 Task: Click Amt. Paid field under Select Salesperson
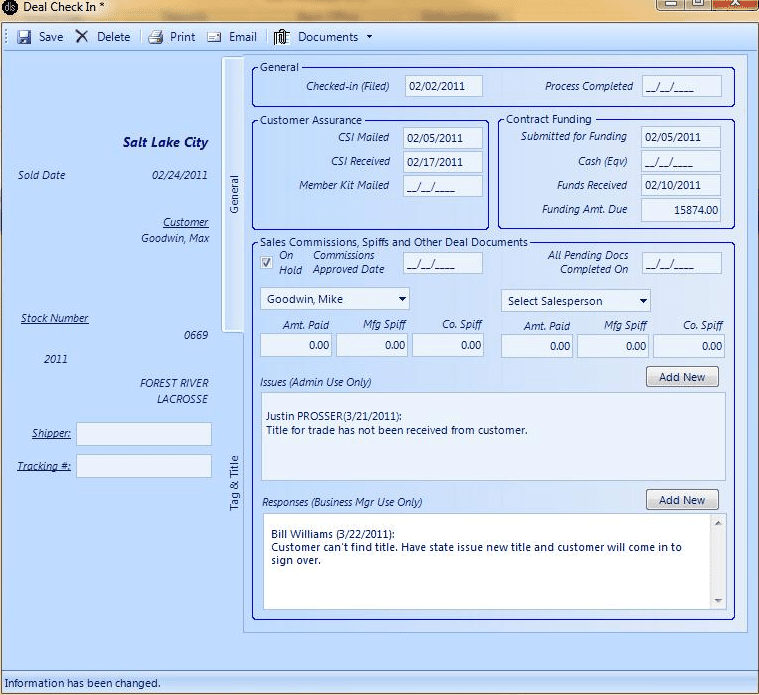(x=537, y=346)
